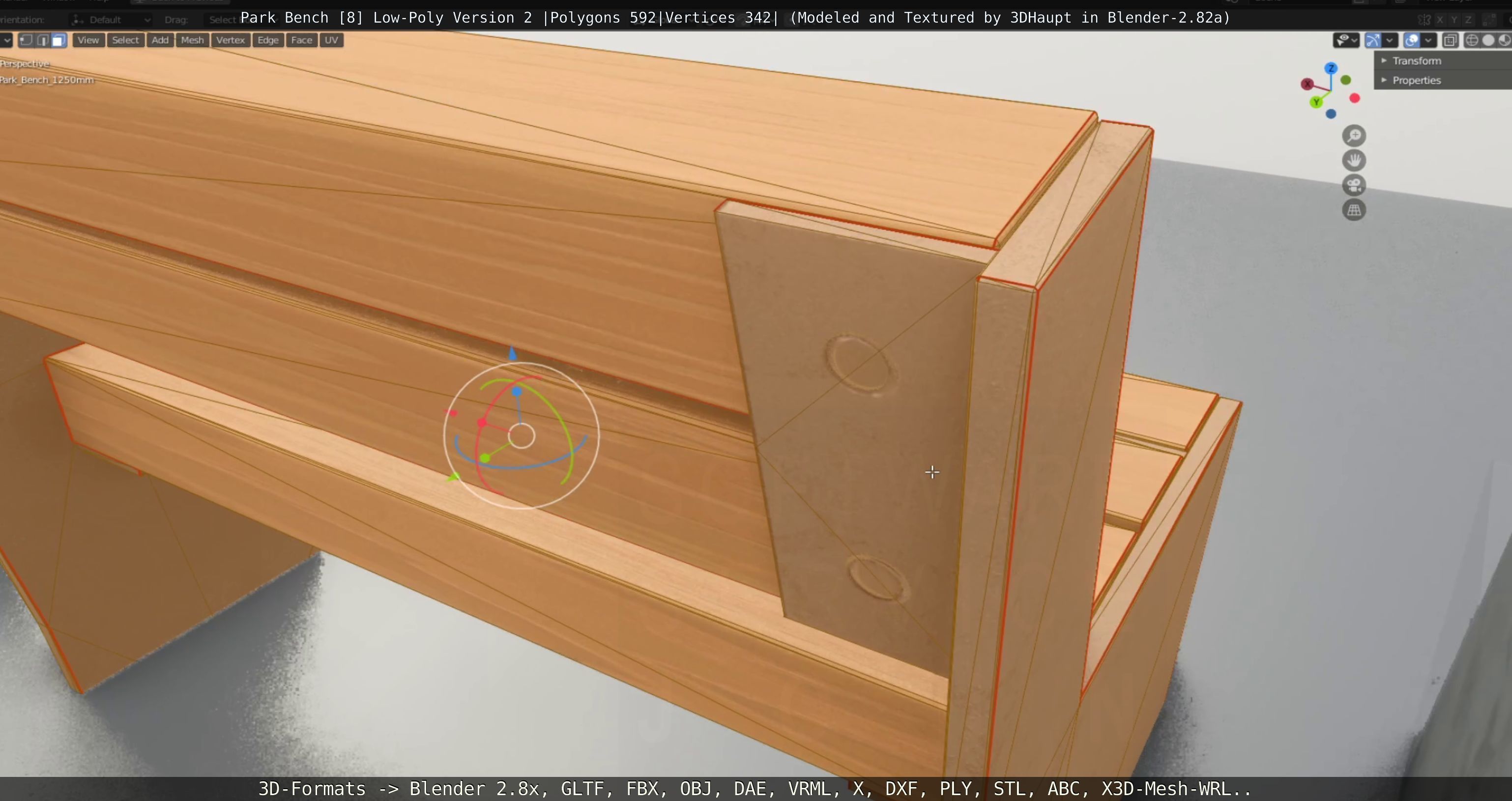Open the mode selector dropdown arrow

6,40
